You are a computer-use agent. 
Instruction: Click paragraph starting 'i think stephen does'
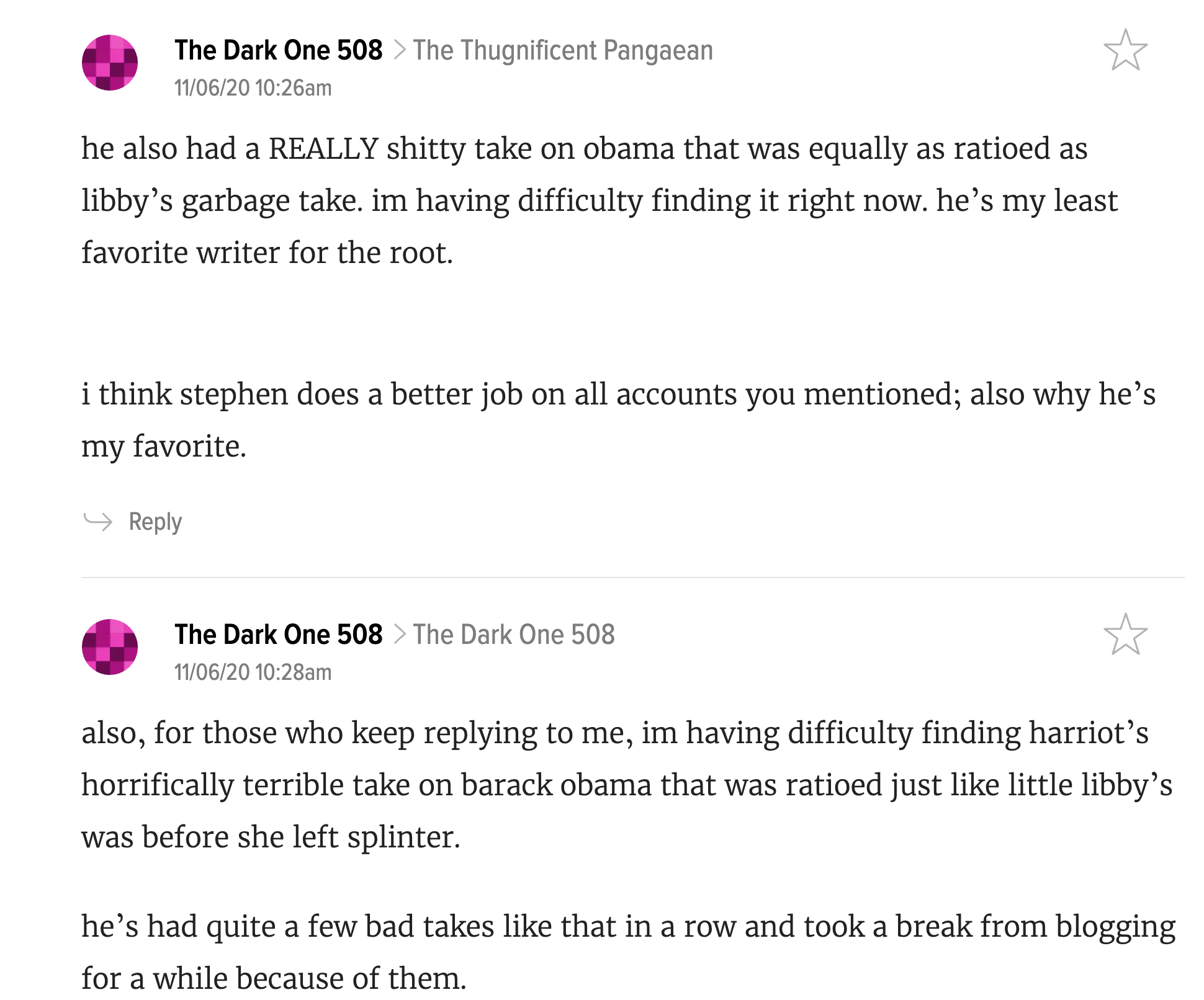[x=618, y=420]
